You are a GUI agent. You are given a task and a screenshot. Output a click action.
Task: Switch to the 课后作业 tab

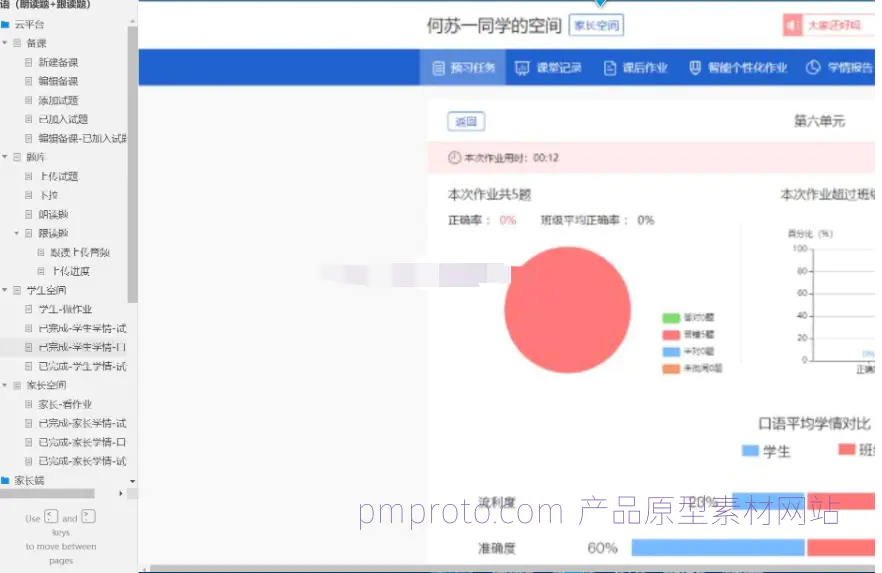pyautogui.click(x=636, y=68)
